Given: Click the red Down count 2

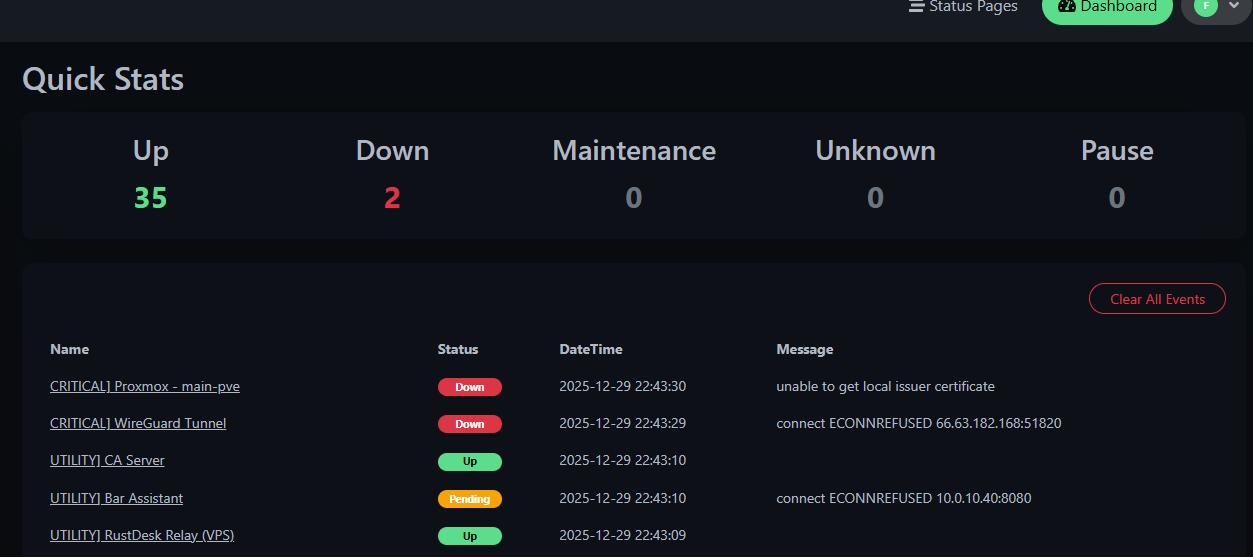Looking at the screenshot, I should (392, 198).
